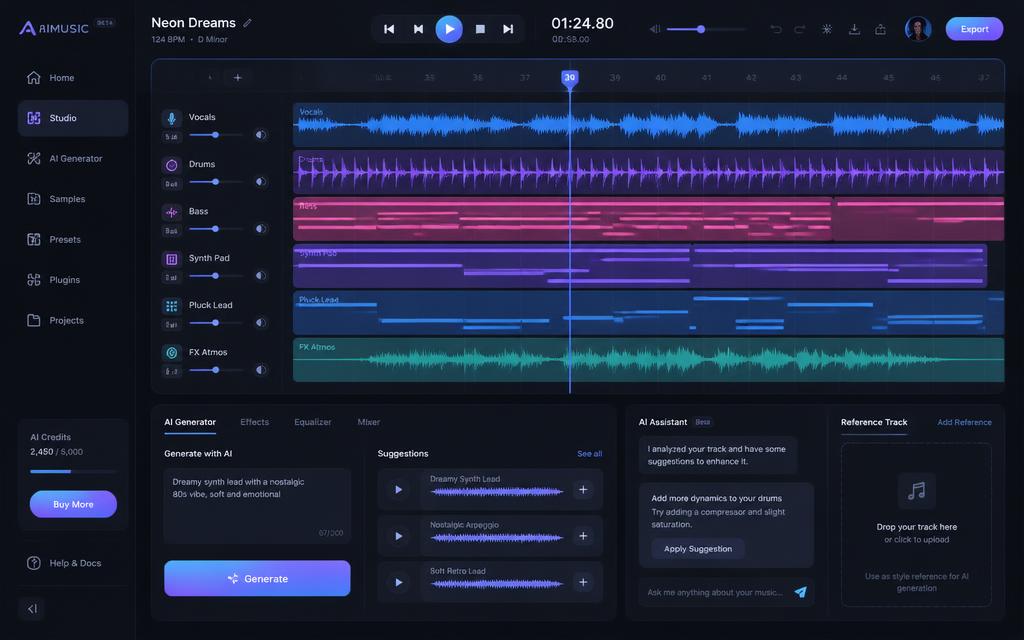Click the Vocals track microphone icon
The image size is (1024, 640).
pyautogui.click(x=171, y=118)
